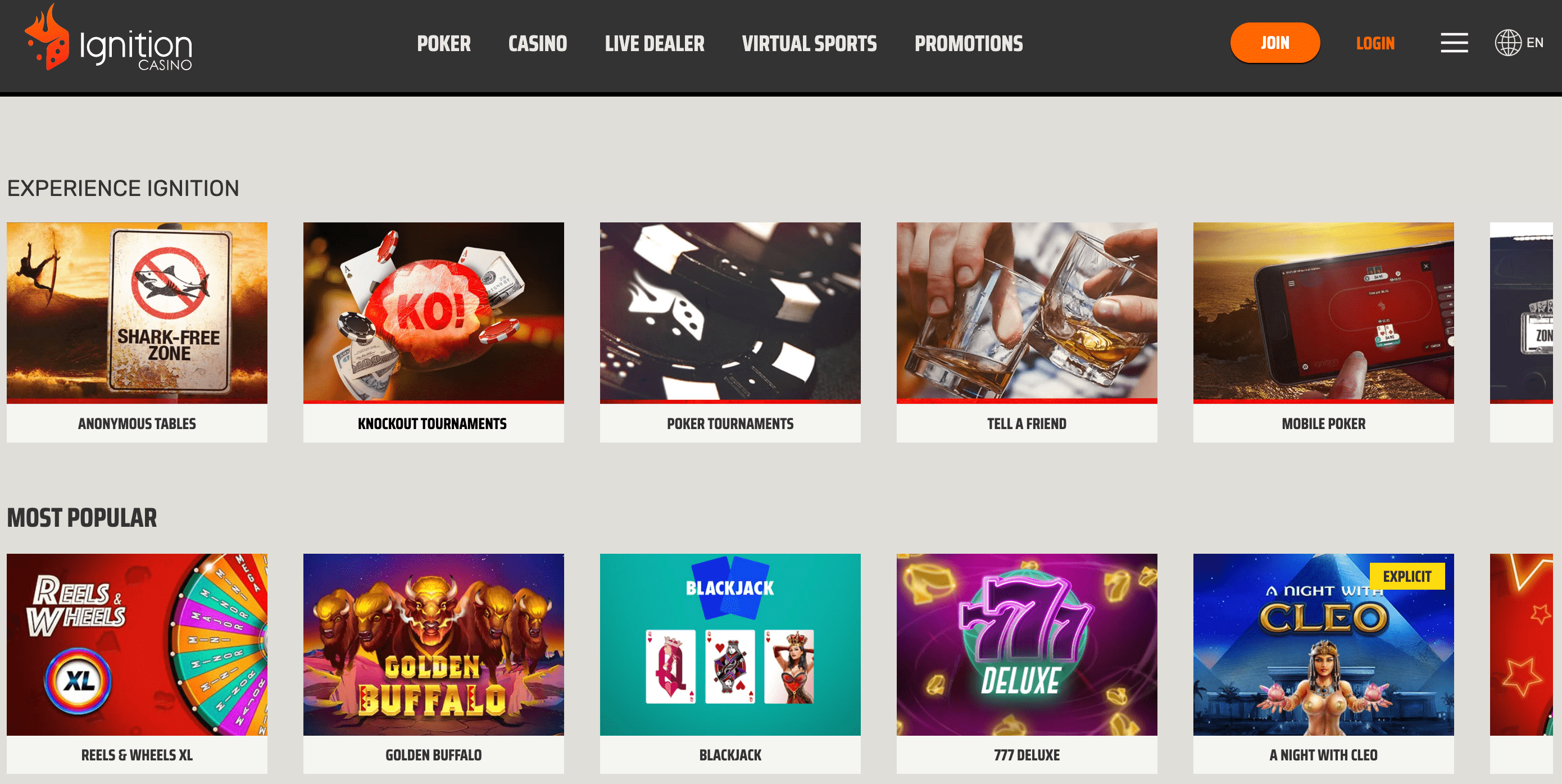Launch the Golden Buffalo slot
The height and width of the screenshot is (784, 1562).
pyautogui.click(x=434, y=663)
